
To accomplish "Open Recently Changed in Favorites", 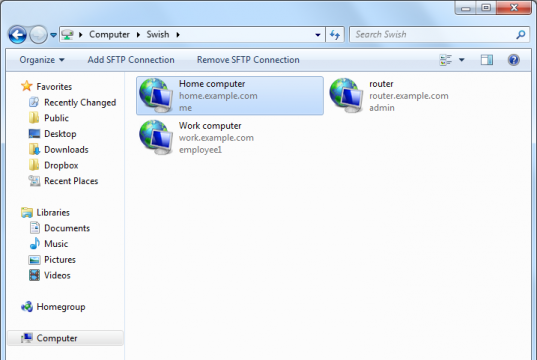I will click(x=80, y=102).
